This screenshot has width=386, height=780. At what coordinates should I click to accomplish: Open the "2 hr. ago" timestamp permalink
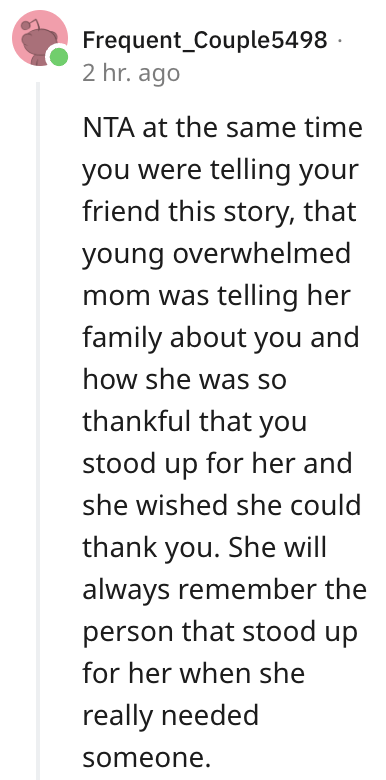(131, 73)
